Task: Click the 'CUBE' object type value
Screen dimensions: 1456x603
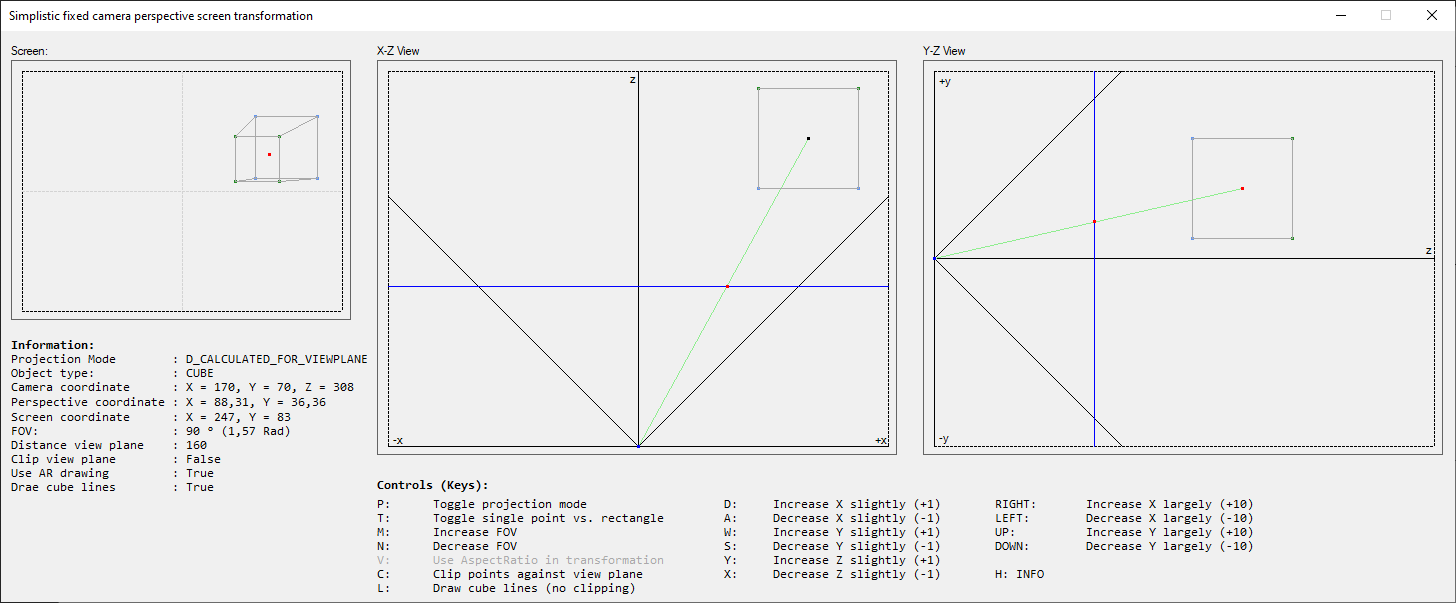Action: (x=200, y=373)
